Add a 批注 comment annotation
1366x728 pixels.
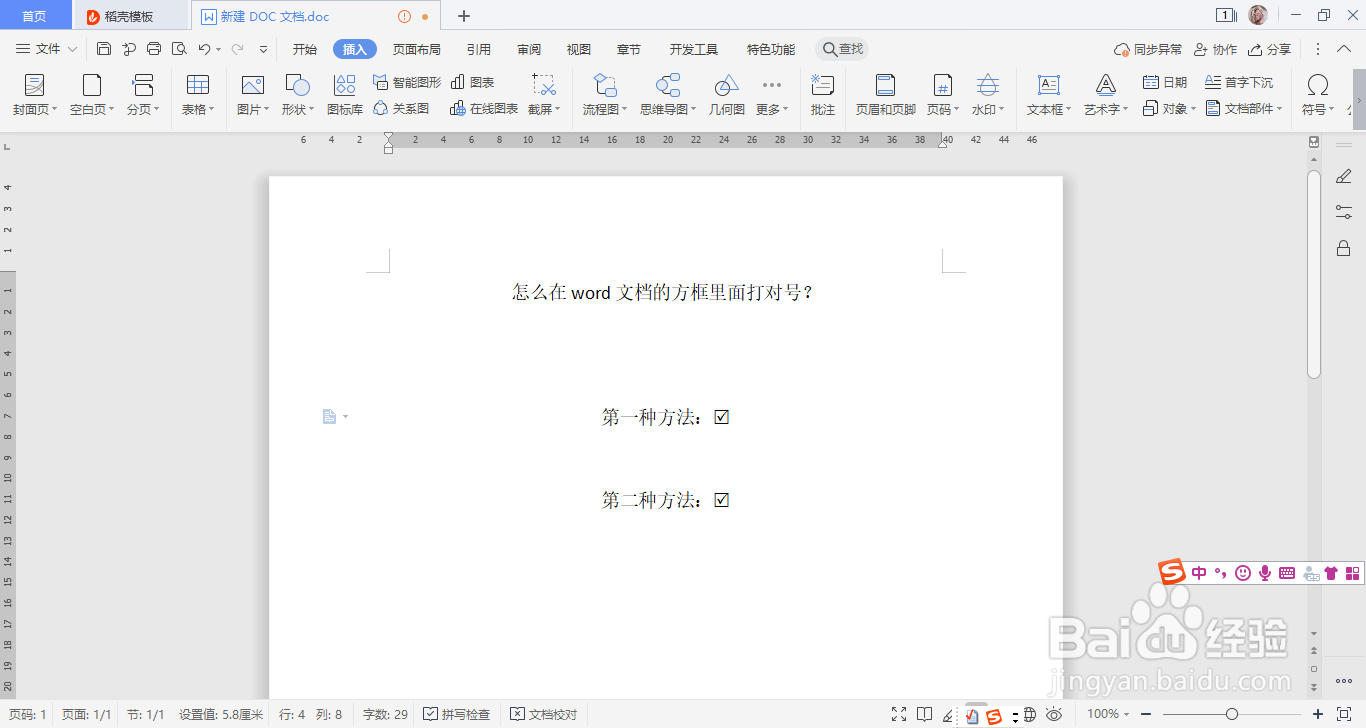point(822,95)
